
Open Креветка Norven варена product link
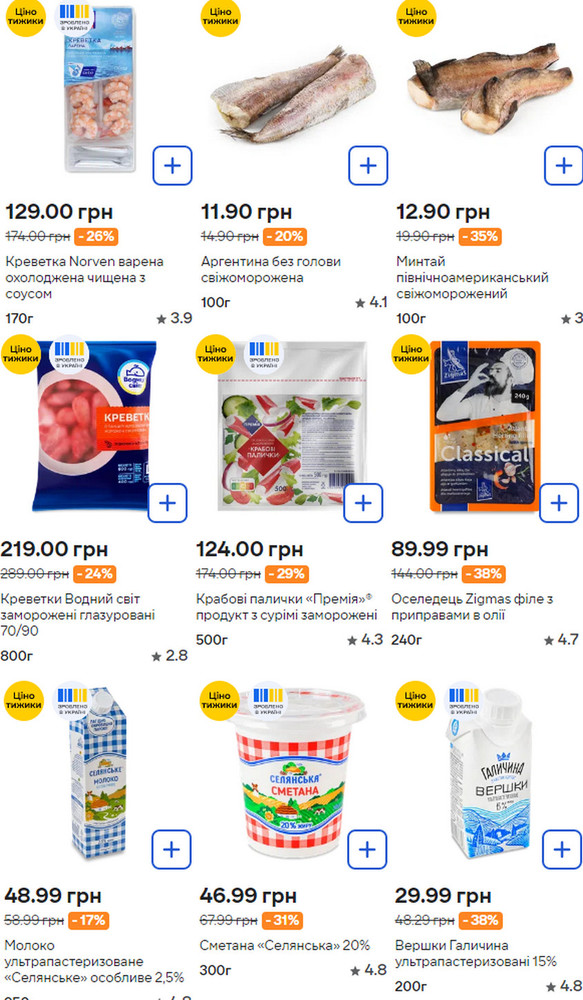click(85, 277)
